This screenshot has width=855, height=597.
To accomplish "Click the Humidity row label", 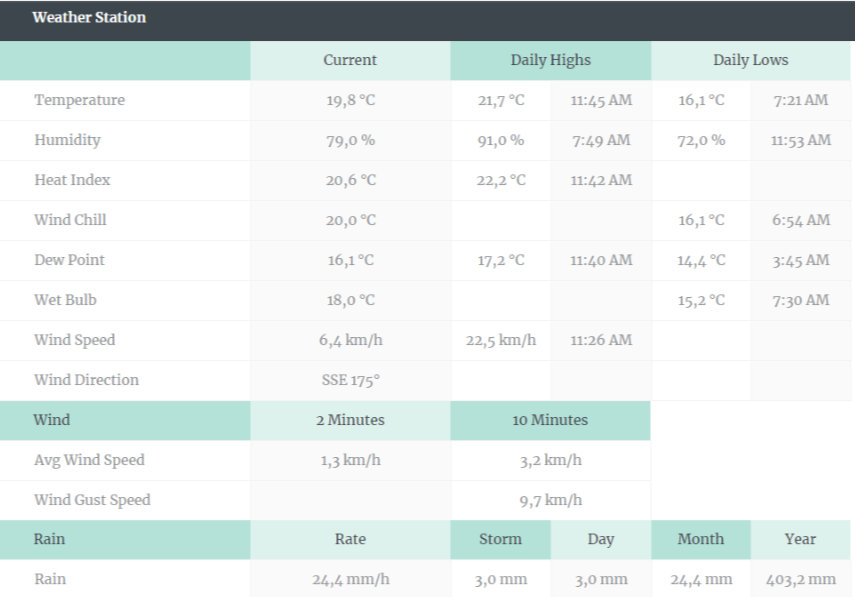I will coord(67,140).
